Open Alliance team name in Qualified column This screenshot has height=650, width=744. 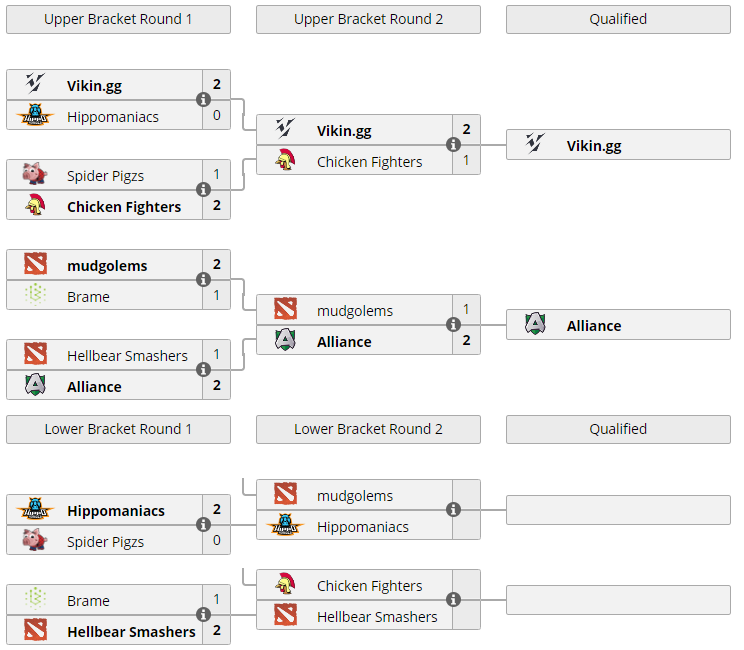tap(594, 326)
